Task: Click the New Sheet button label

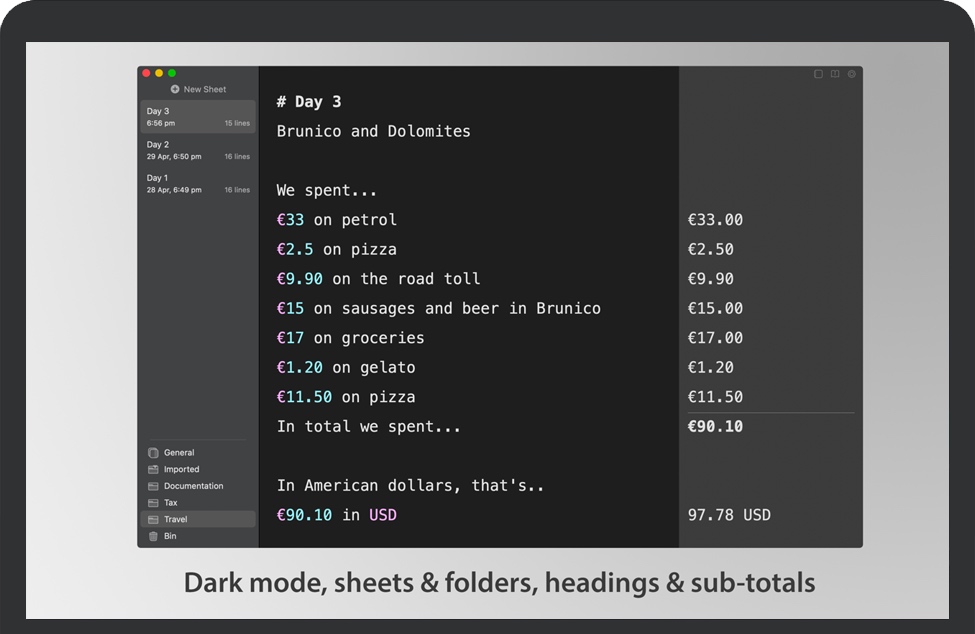Action: (x=205, y=89)
